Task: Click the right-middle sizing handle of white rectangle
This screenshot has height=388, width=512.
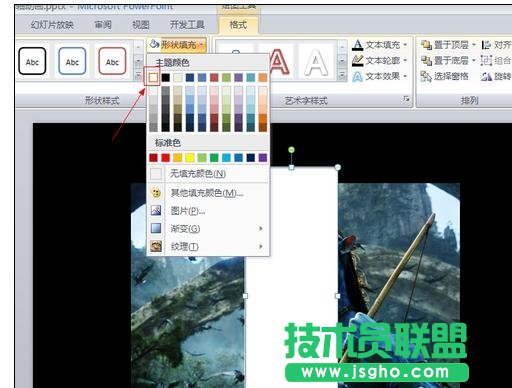Action: pyautogui.click(x=337, y=296)
